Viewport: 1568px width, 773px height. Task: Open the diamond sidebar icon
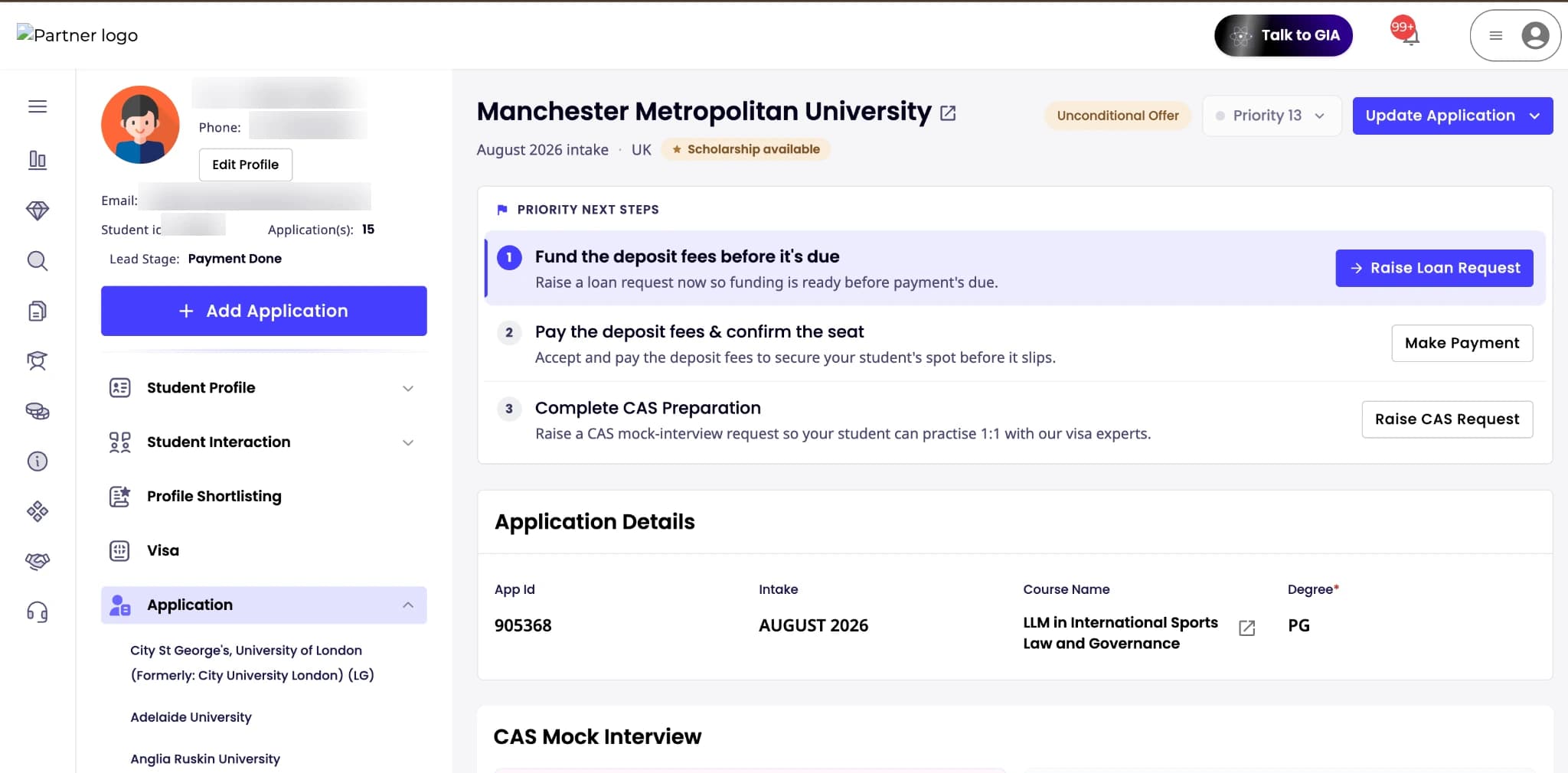(x=38, y=210)
